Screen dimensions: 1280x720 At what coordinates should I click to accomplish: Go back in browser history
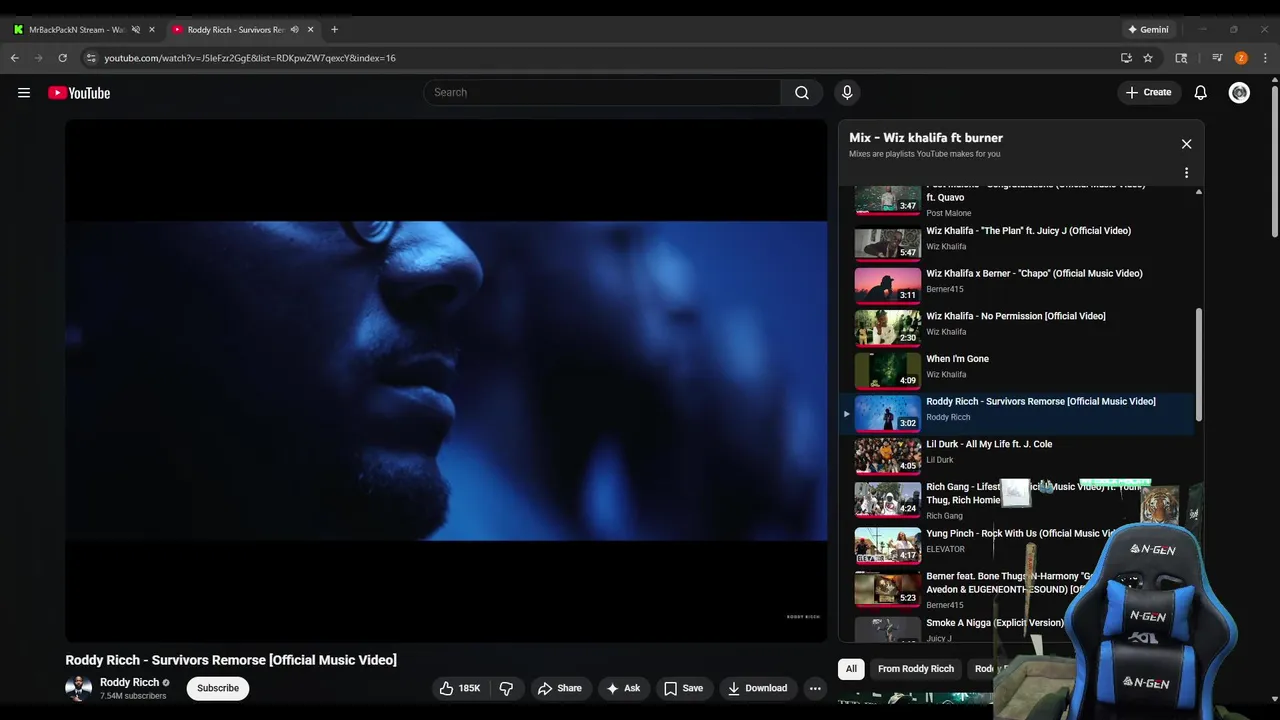15,58
